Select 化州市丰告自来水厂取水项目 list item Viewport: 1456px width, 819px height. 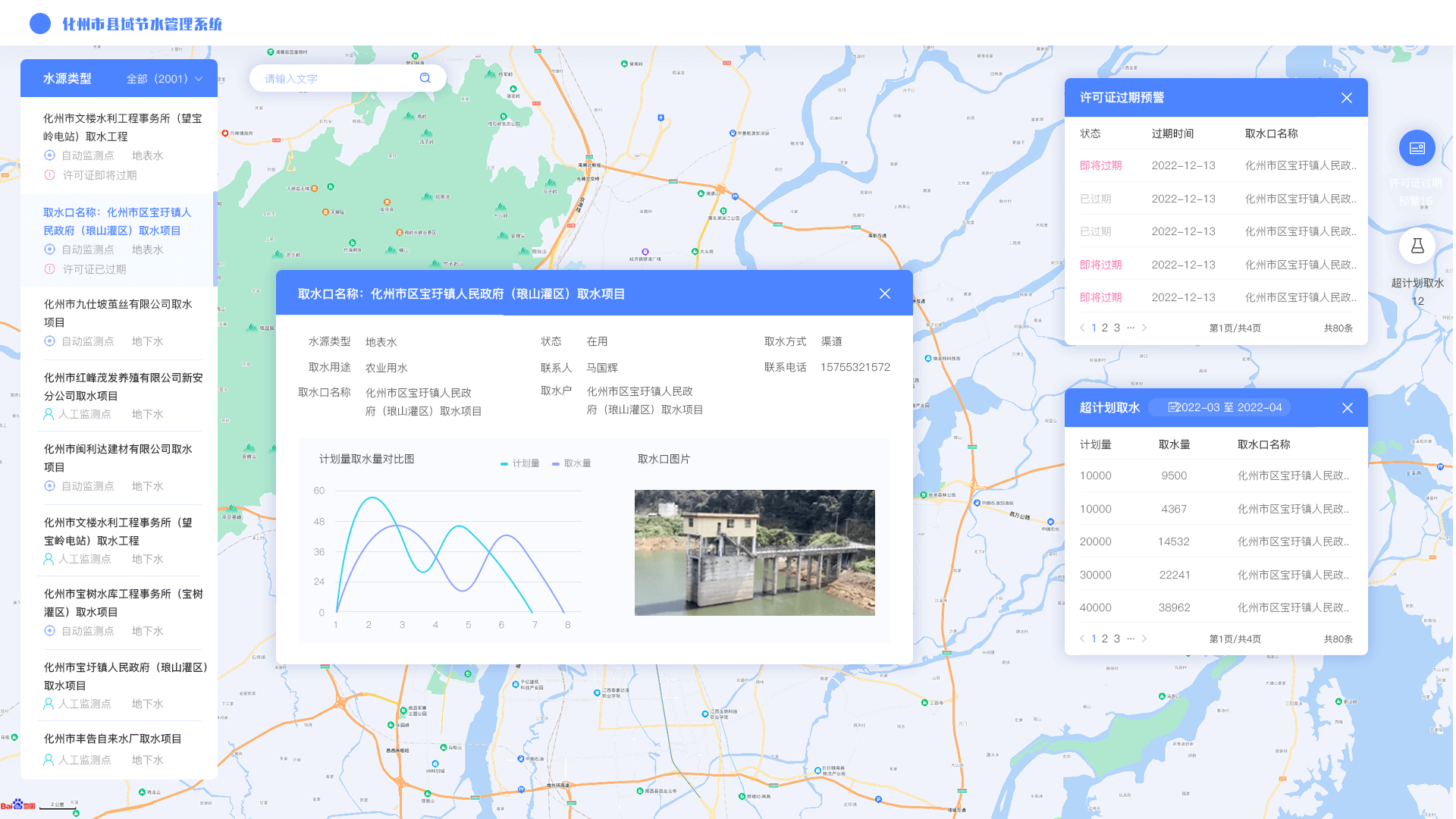(x=112, y=739)
